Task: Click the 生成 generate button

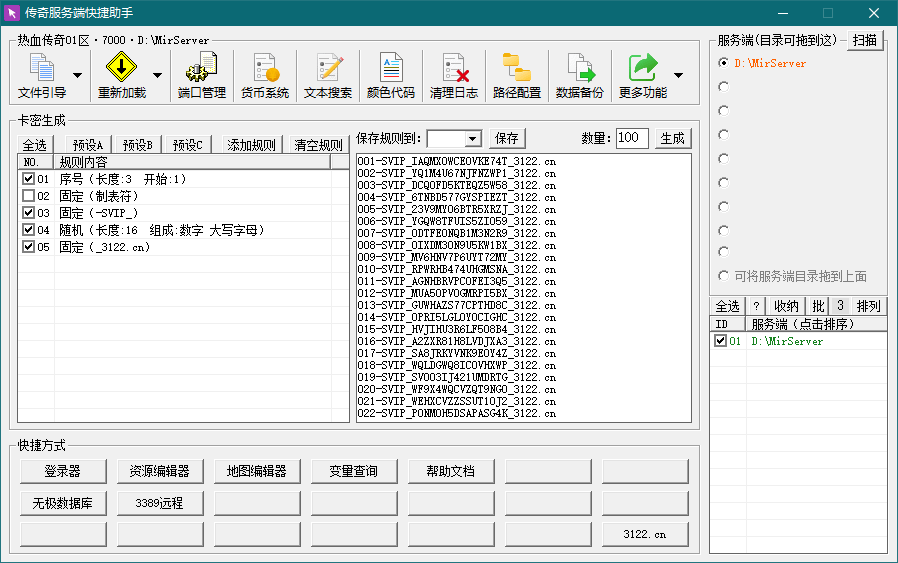Action: pyautogui.click(x=673, y=139)
